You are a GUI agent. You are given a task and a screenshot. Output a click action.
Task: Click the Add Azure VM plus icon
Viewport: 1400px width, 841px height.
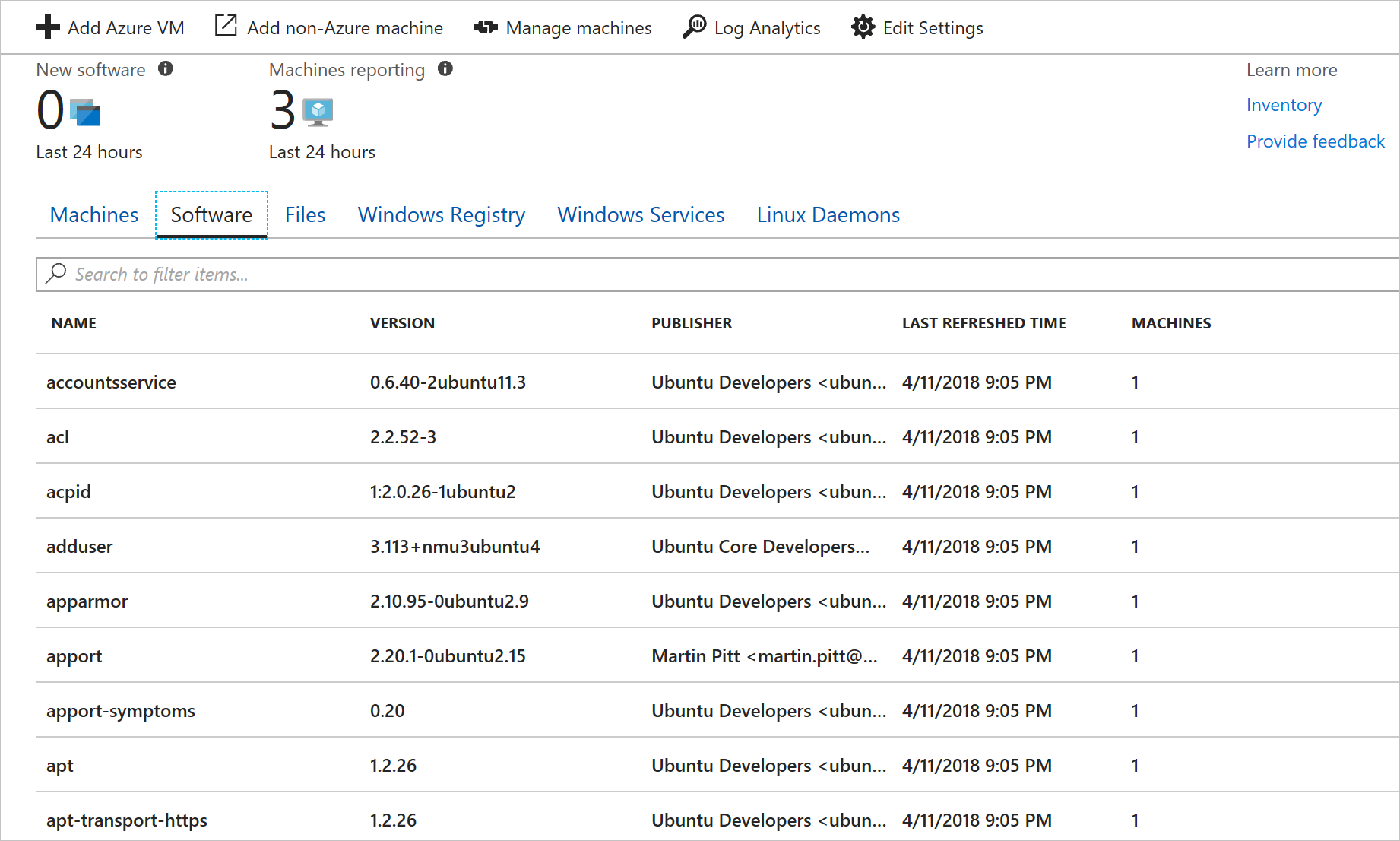pos(47,27)
